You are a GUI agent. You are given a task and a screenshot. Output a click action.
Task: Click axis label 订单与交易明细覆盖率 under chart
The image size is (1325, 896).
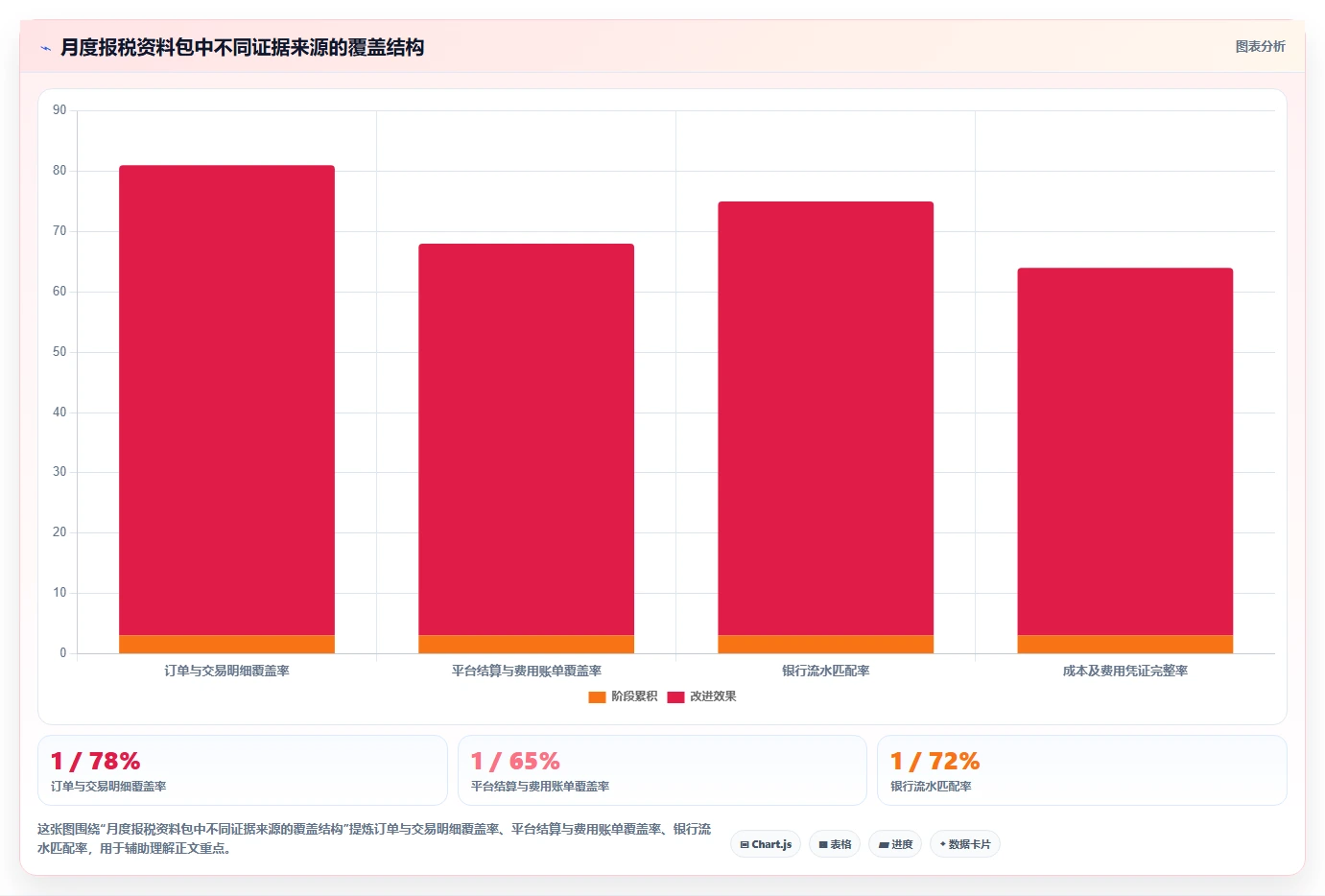[x=226, y=671]
